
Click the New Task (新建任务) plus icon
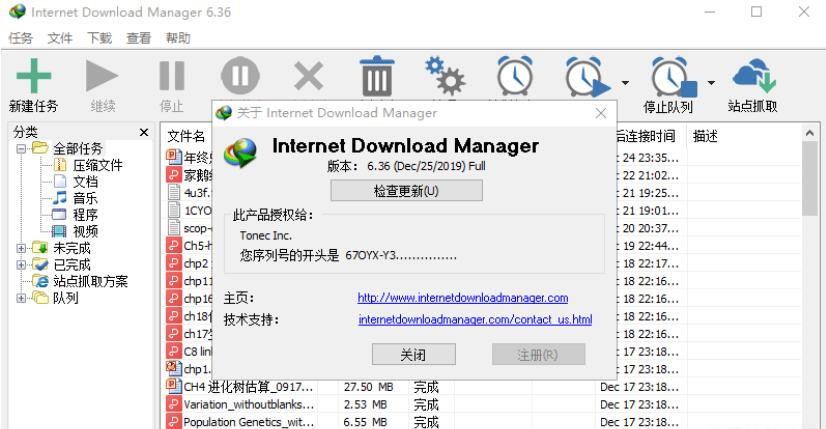point(34,75)
